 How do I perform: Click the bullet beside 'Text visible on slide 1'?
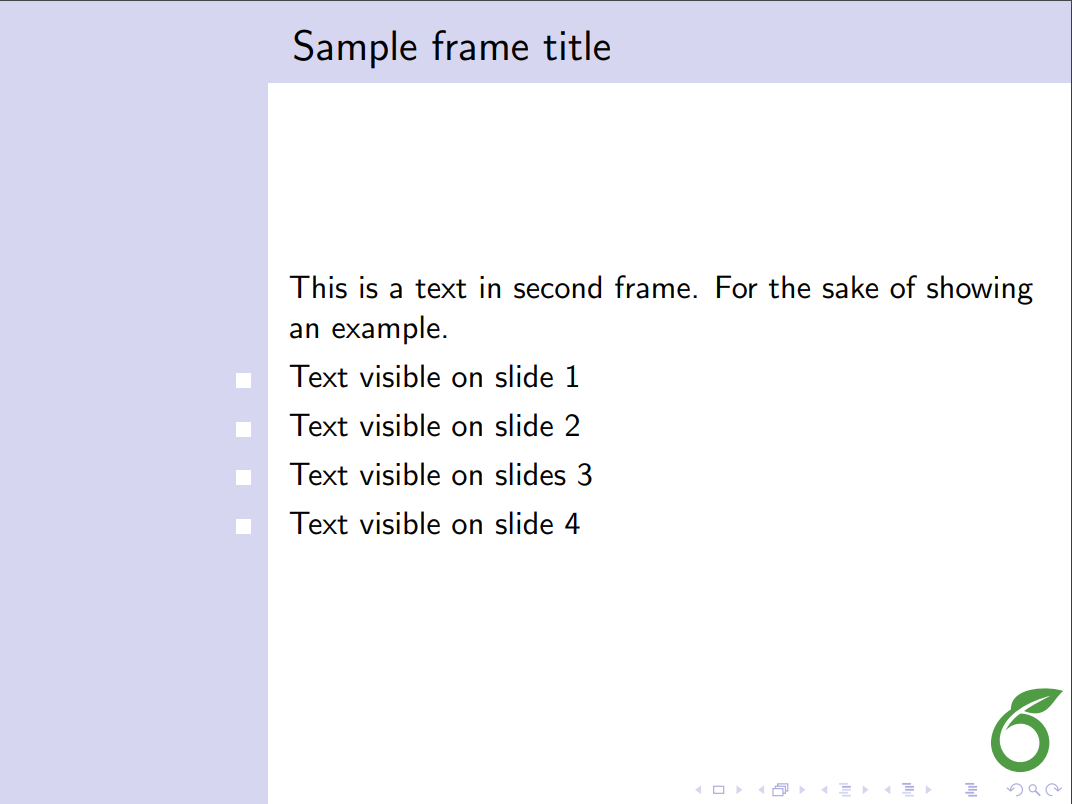[243, 380]
